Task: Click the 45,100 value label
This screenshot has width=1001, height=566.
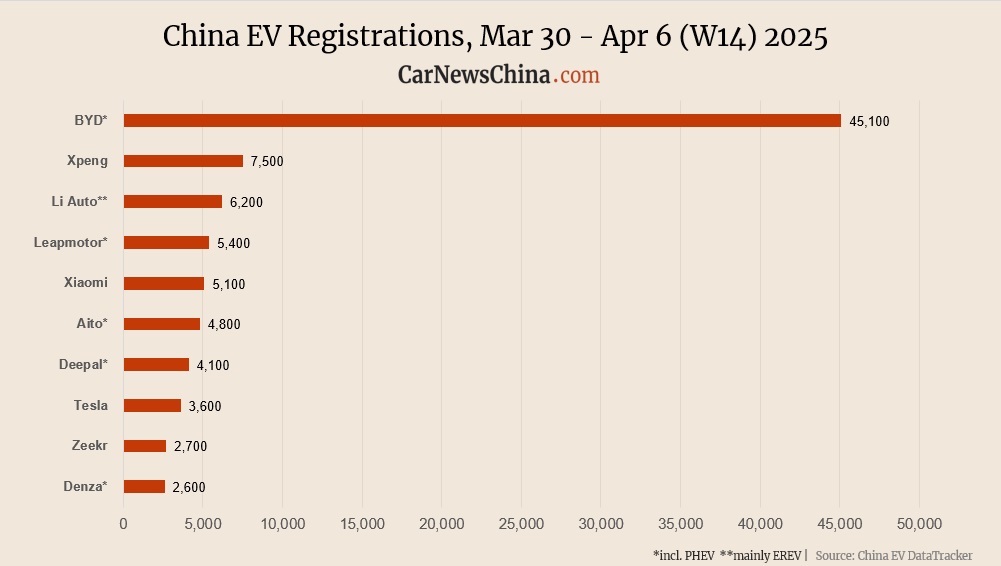Action: 869,122
